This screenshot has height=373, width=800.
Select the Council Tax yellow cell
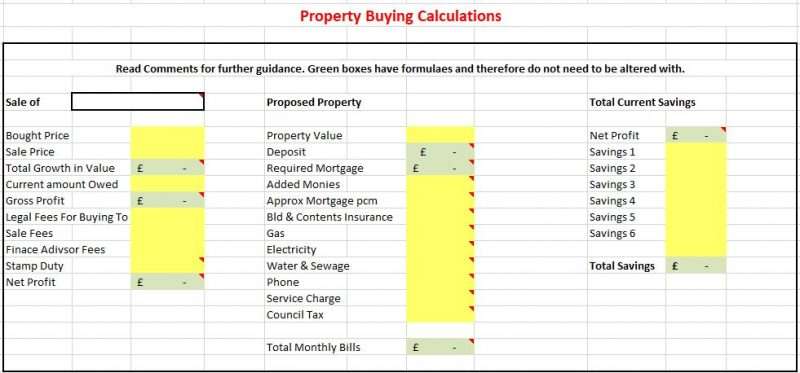440,314
